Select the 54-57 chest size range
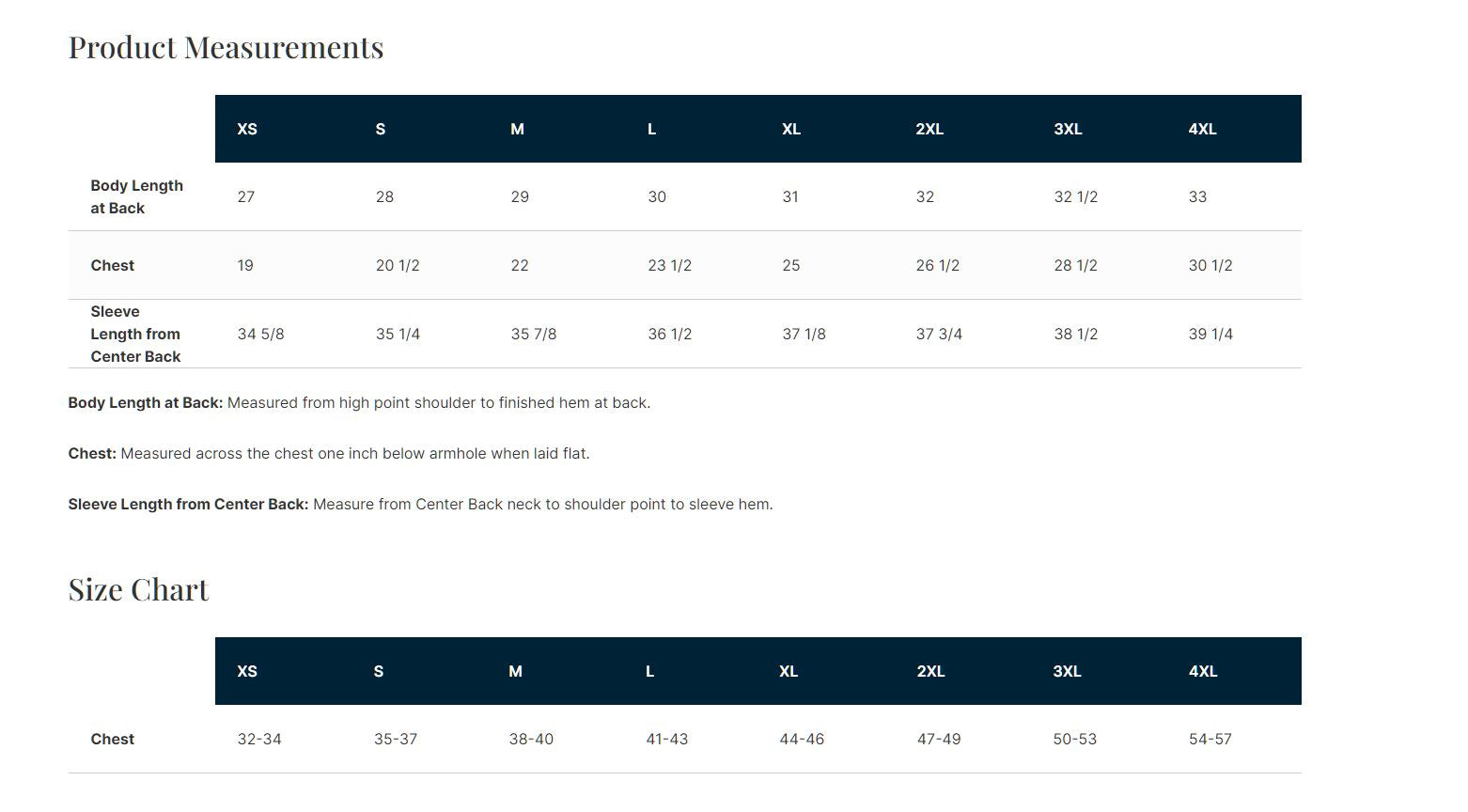This screenshot has height=812, width=1468. (1210, 739)
